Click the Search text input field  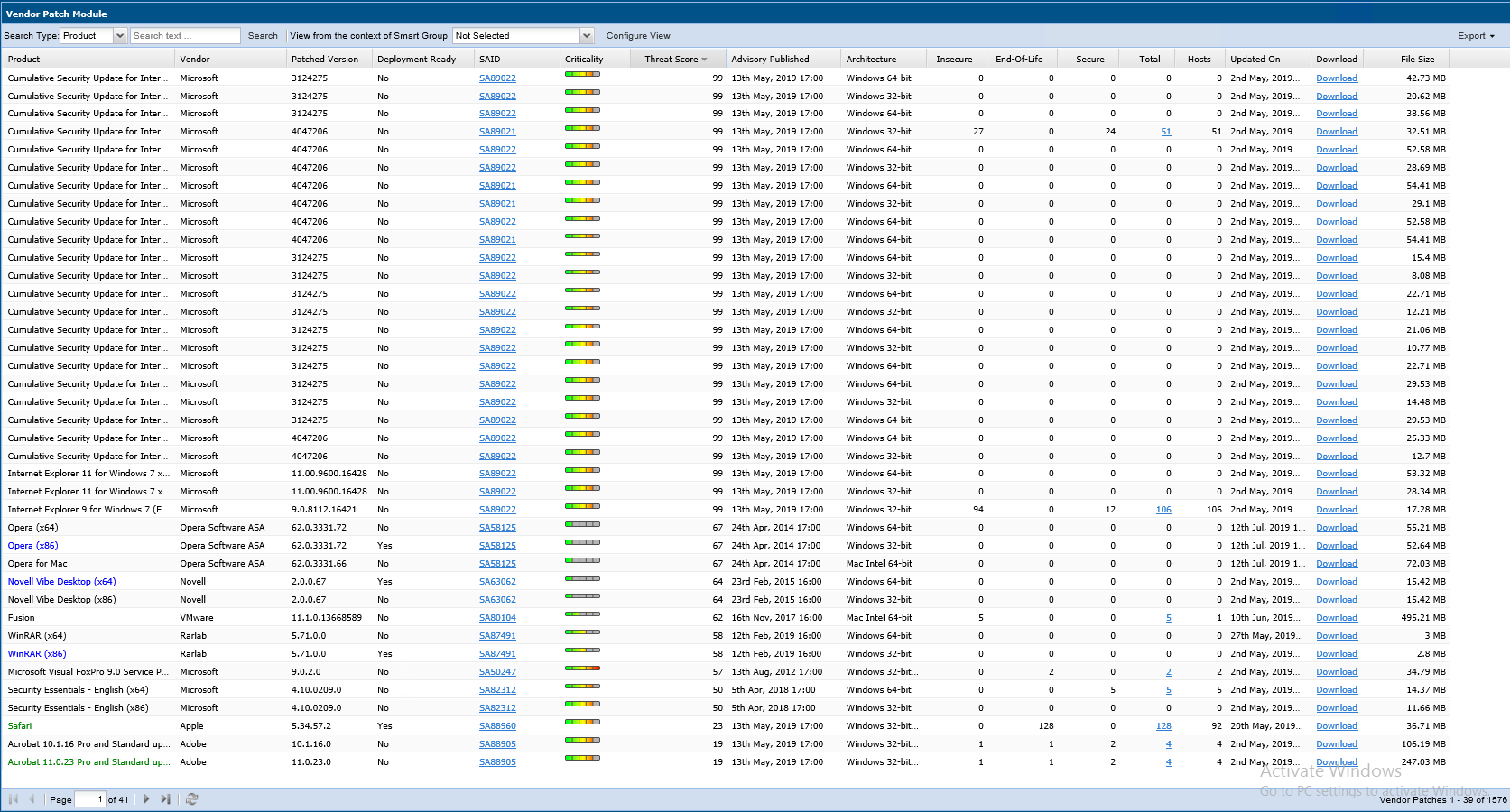pos(184,36)
